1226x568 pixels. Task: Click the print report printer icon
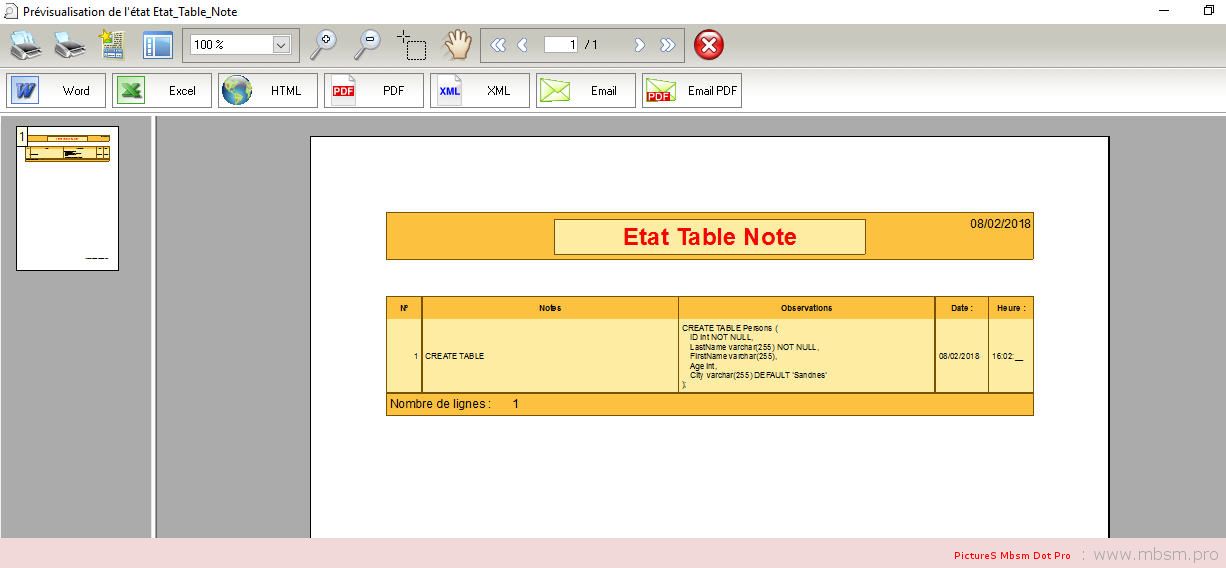pos(26,45)
